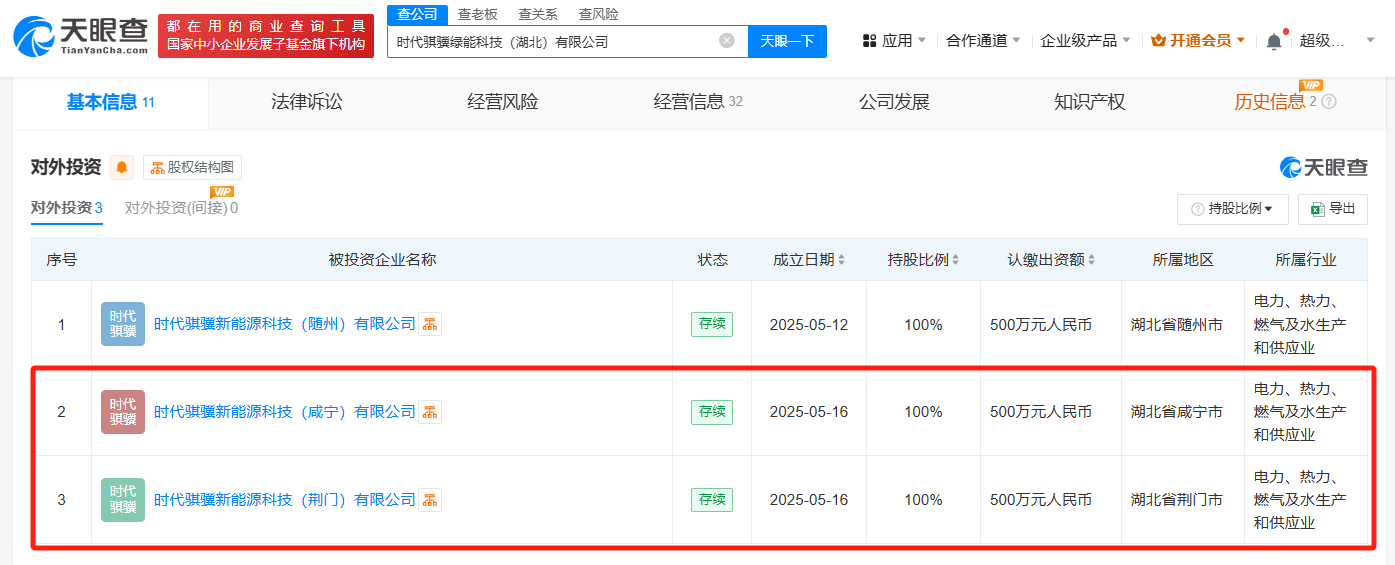Open equity chart icon for 咸宁 company

pos(430,412)
